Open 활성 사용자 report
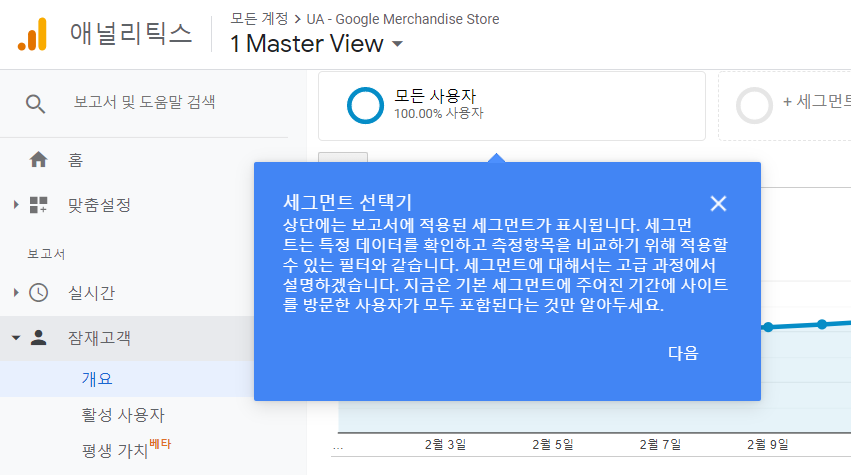851x475 pixels. coord(123,415)
